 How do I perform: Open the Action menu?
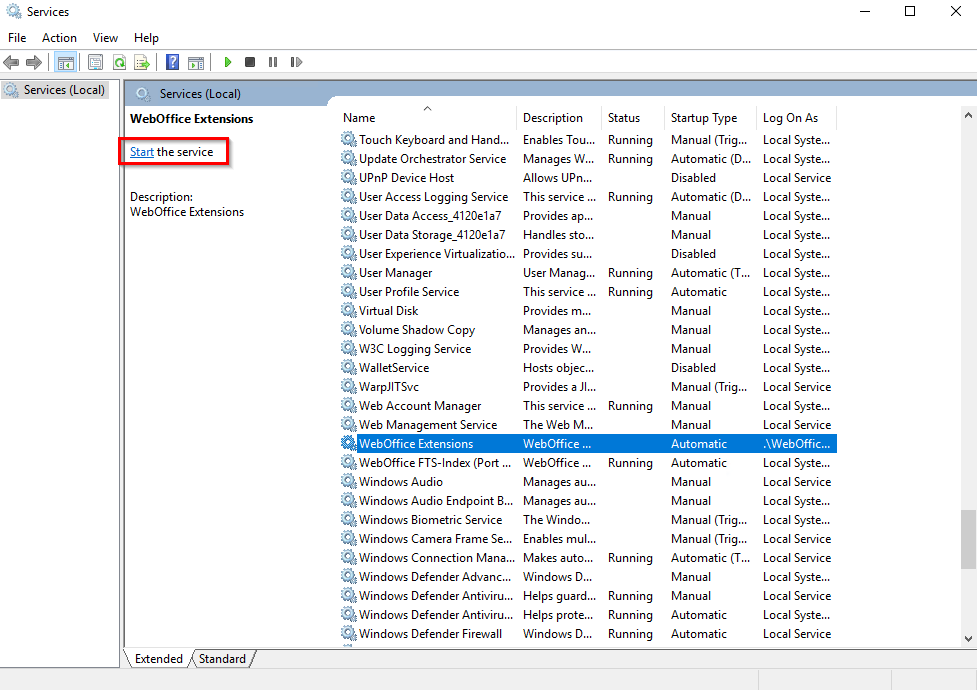click(59, 37)
